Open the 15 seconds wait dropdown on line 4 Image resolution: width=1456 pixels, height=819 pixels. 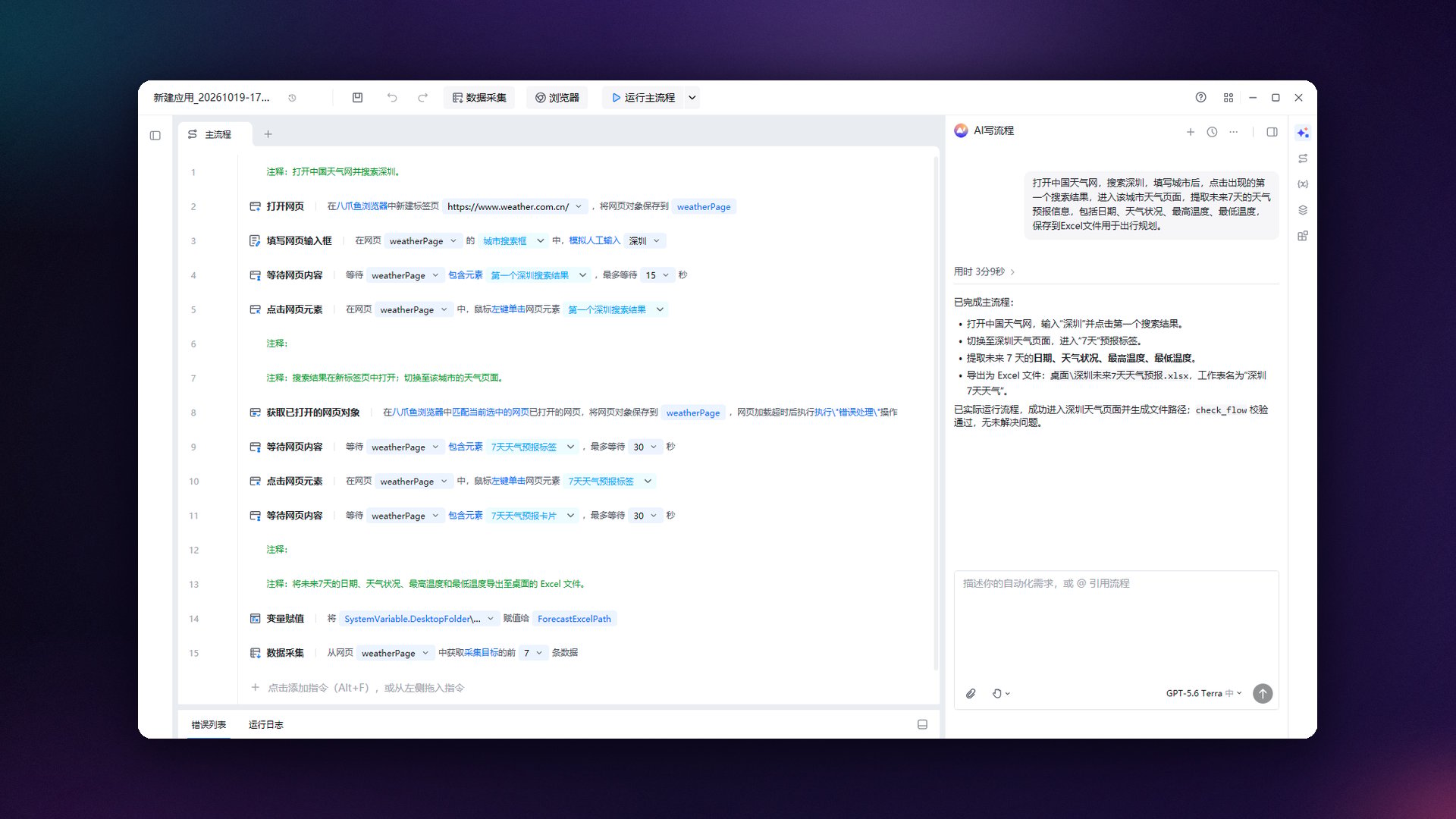(x=665, y=275)
